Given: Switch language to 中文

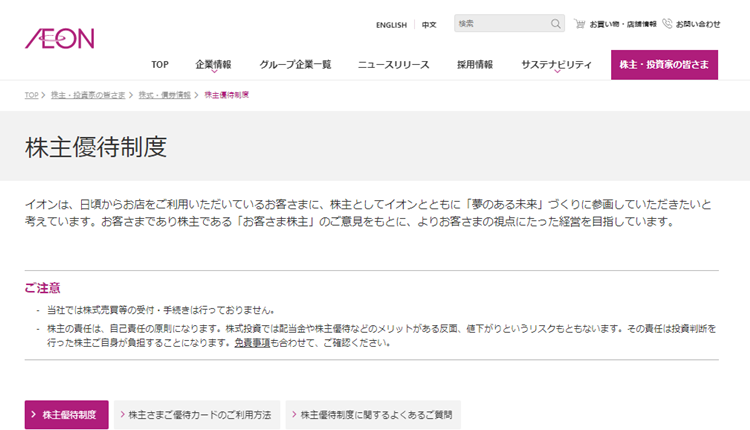Looking at the screenshot, I should coord(429,25).
